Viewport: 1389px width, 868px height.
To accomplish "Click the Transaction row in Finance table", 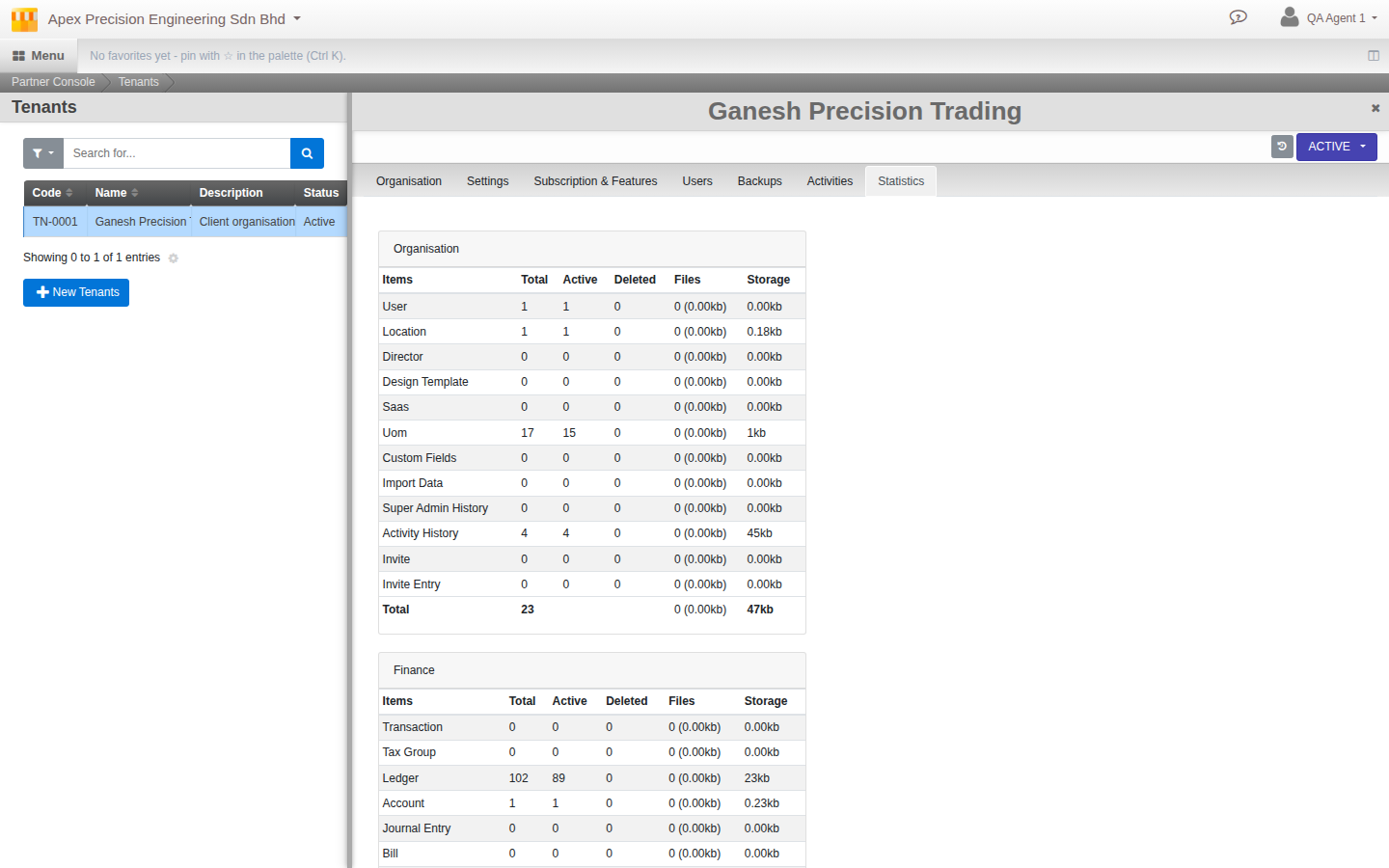I will (592, 727).
